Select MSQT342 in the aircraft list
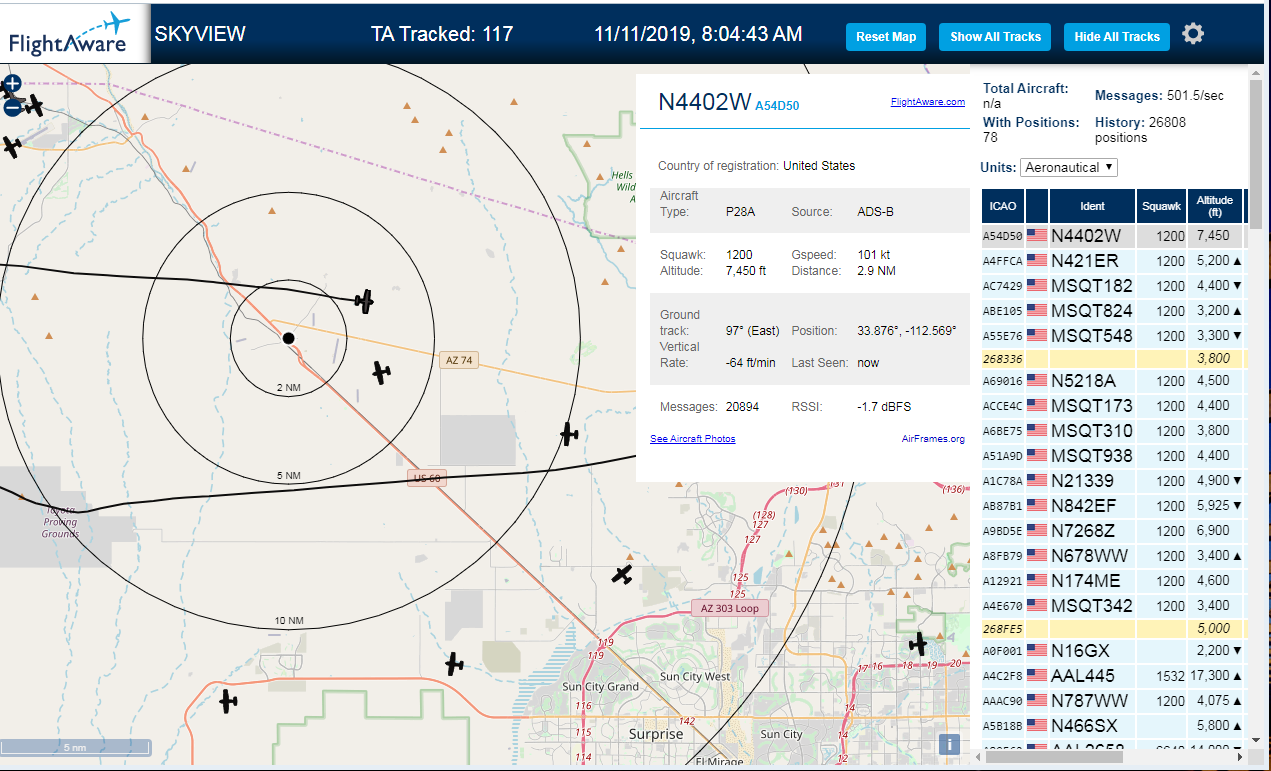The width and height of the screenshot is (1271, 771). 1113,606
